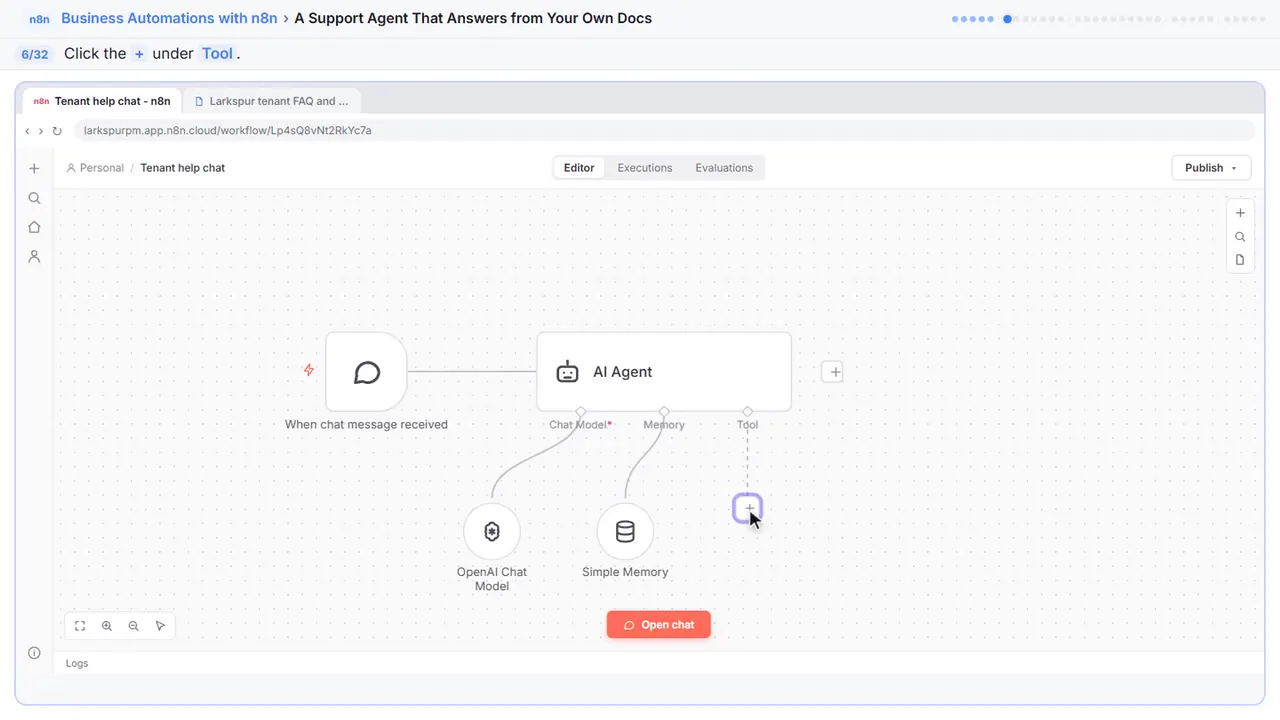Image resolution: width=1280 pixels, height=720 pixels.
Task: Open the Personal breadcrumb link
Action: point(95,168)
